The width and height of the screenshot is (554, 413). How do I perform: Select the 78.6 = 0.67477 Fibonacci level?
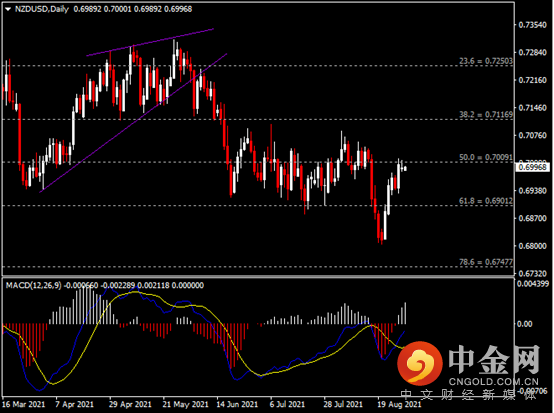coord(486,262)
